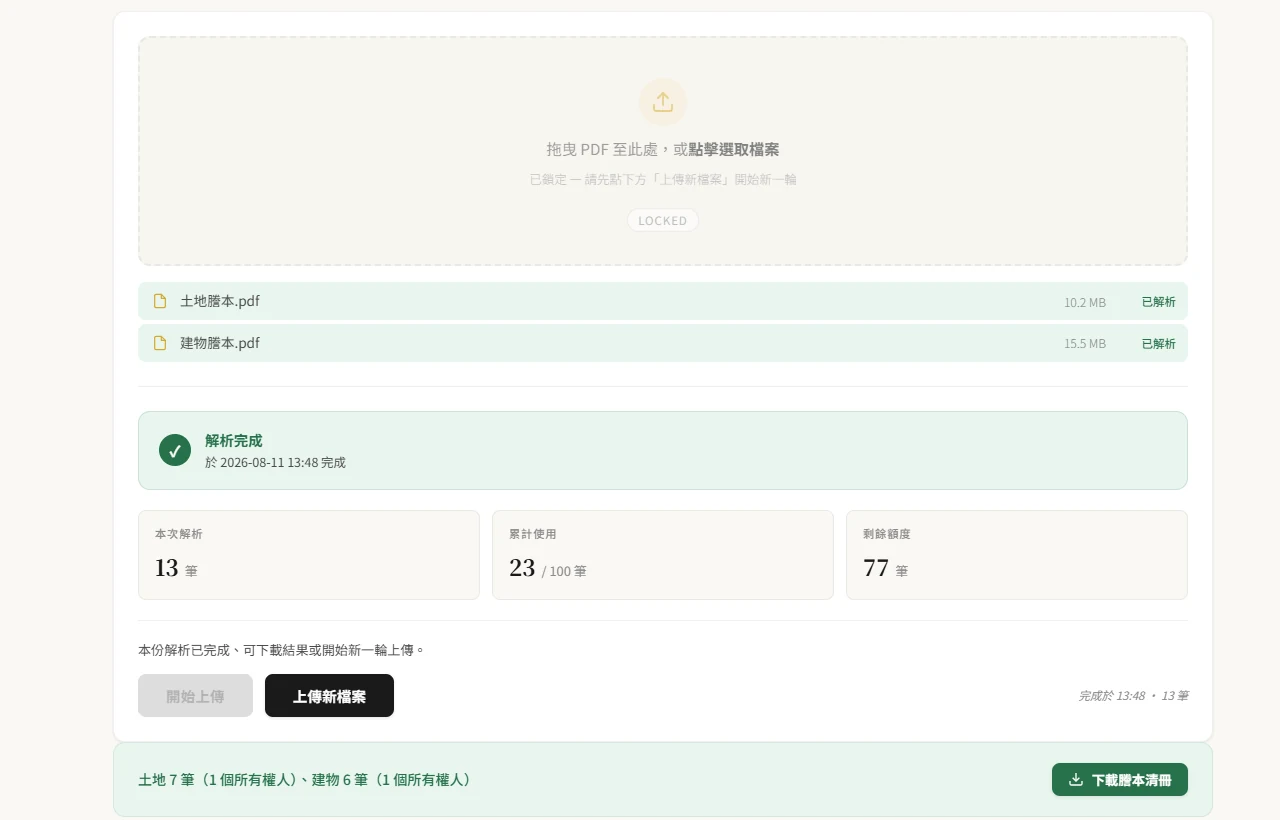Image resolution: width=1280 pixels, height=820 pixels.
Task: Click the 於 2026-08-11 13:48 完成 timestamp
Action: 275,463
